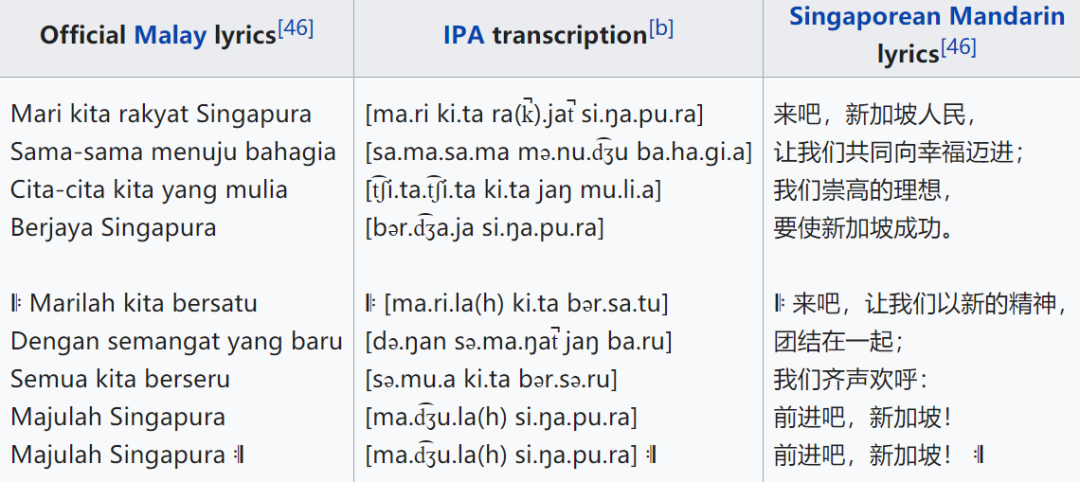This screenshot has height=482, width=1080.
Task: Click the "Dengan semangat yang baru" line
Action: click(x=176, y=341)
